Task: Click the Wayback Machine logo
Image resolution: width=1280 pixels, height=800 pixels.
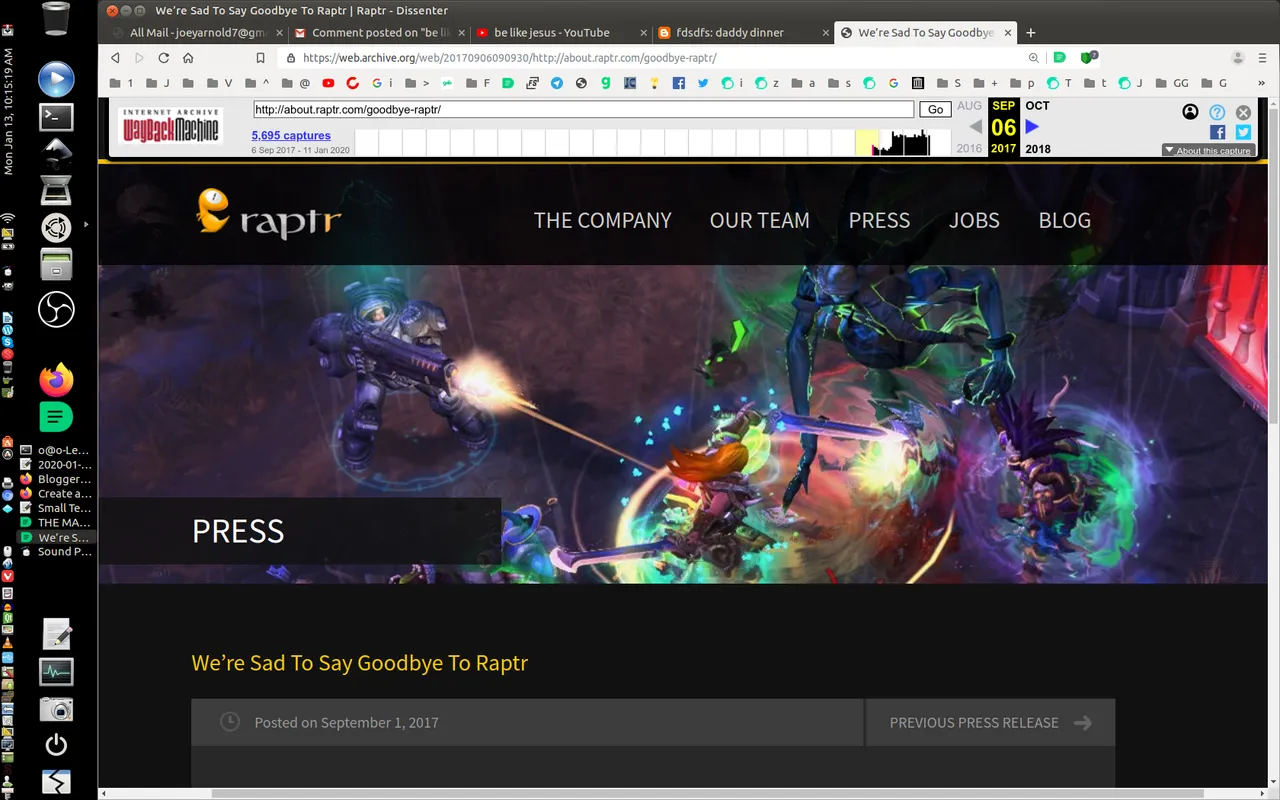Action: click(x=171, y=126)
